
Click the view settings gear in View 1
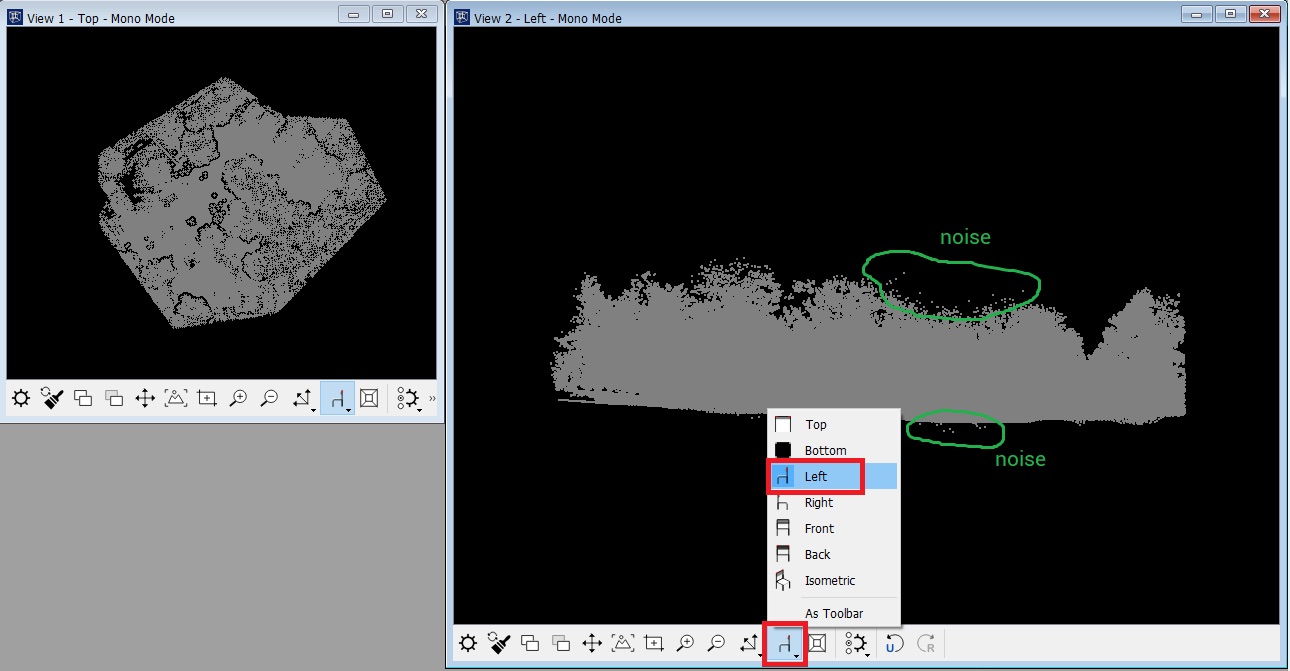[x=20, y=398]
